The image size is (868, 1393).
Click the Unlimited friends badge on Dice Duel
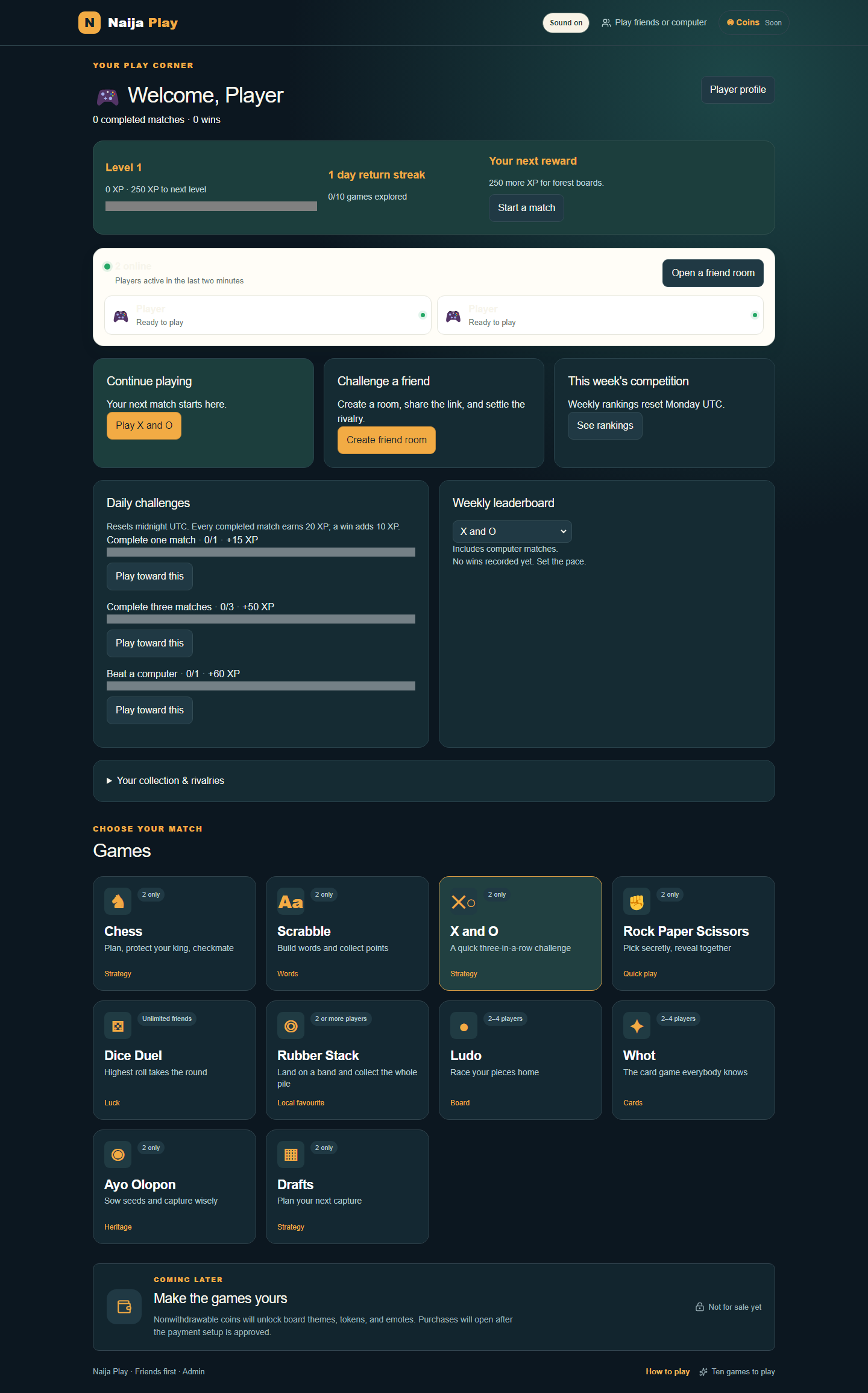(167, 1019)
